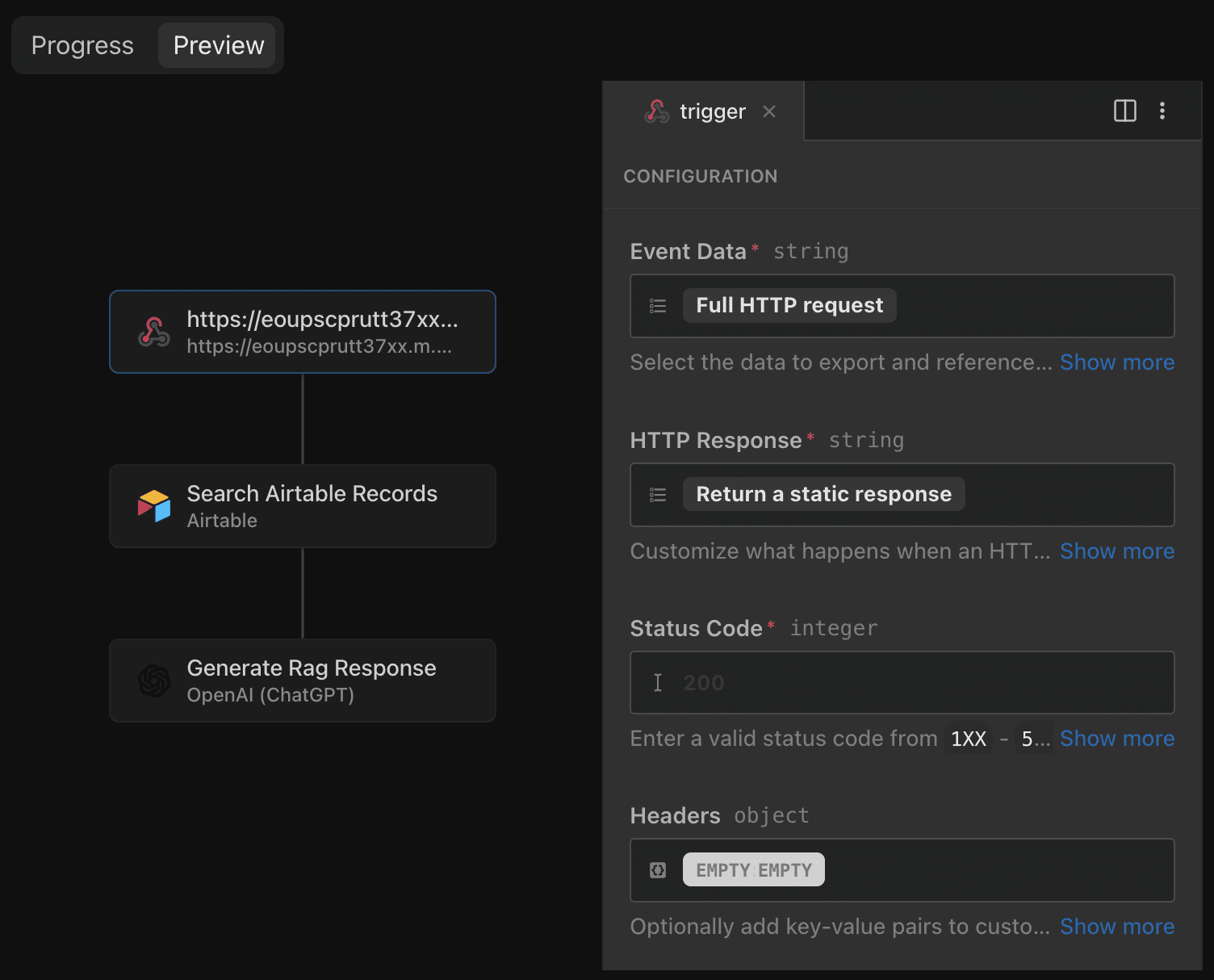Show more about Status Code help text
Image resolution: width=1214 pixels, height=980 pixels.
tap(1116, 739)
